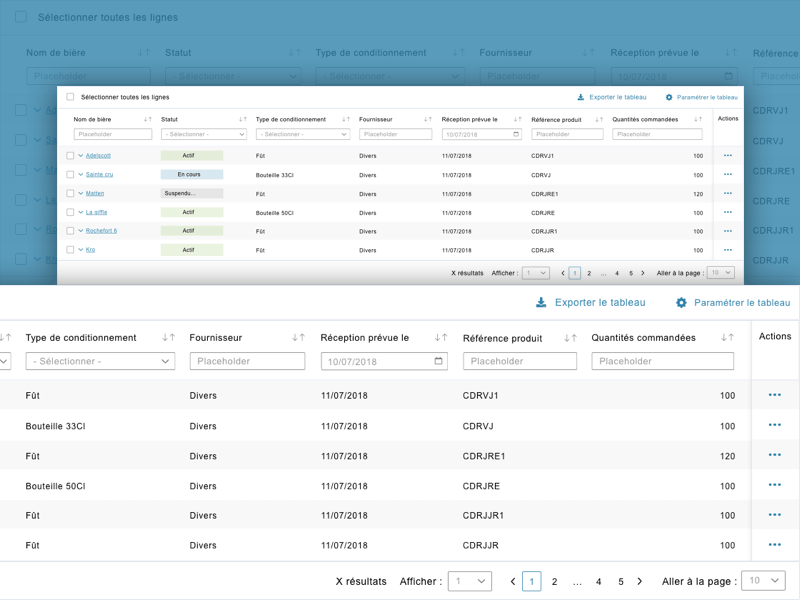Viewport: 800px width, 600px height.
Task: Click the Nom de bière Placeholder field in middle card
Action: [x=113, y=134]
